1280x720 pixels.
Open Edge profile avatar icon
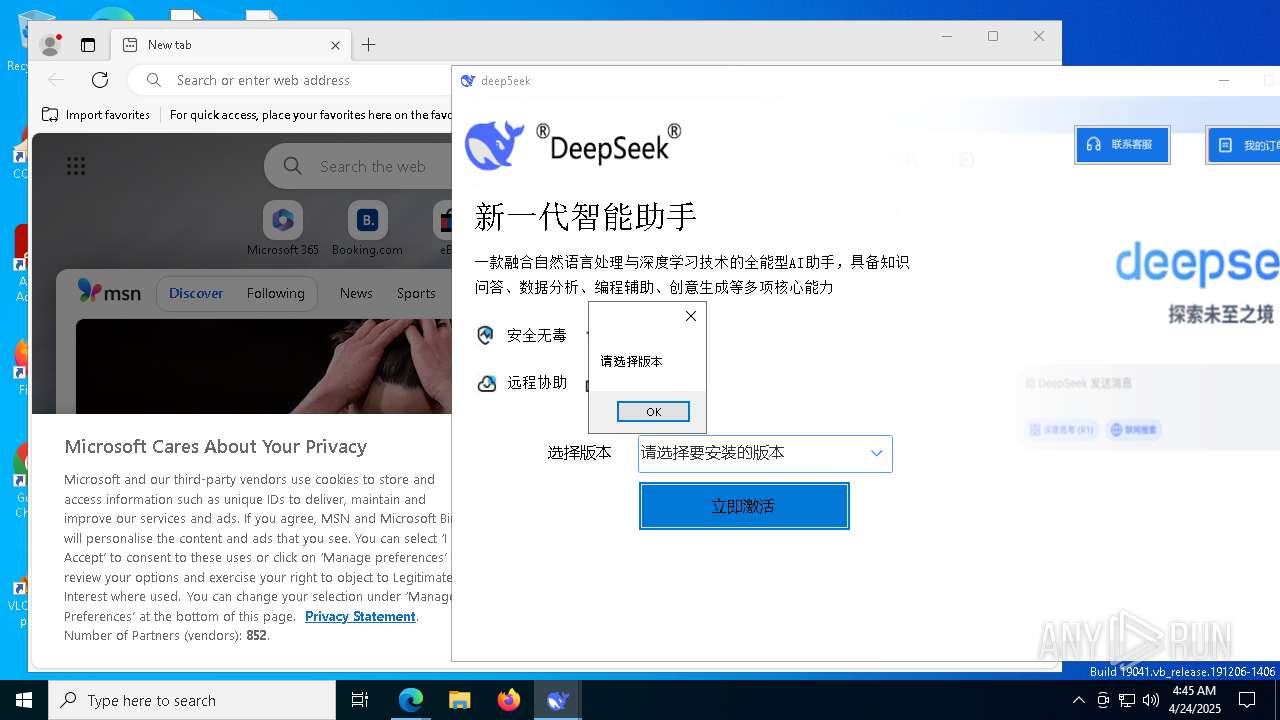pos(50,45)
